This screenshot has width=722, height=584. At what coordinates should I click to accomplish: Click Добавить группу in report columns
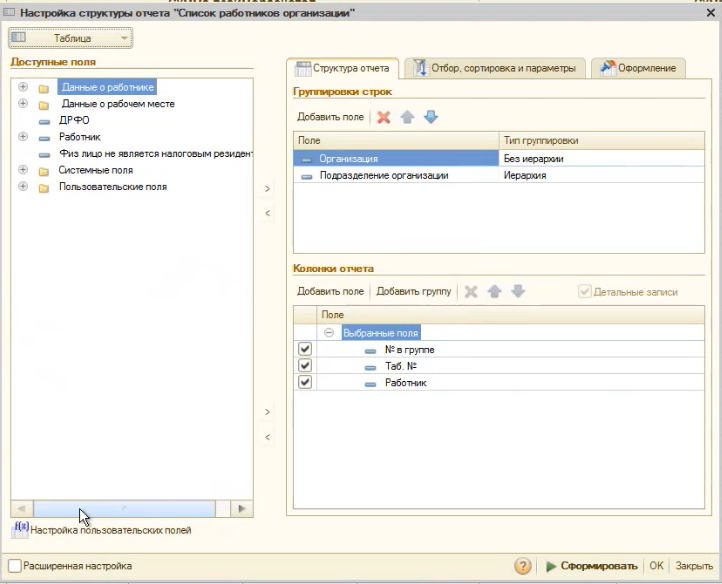[413, 292]
